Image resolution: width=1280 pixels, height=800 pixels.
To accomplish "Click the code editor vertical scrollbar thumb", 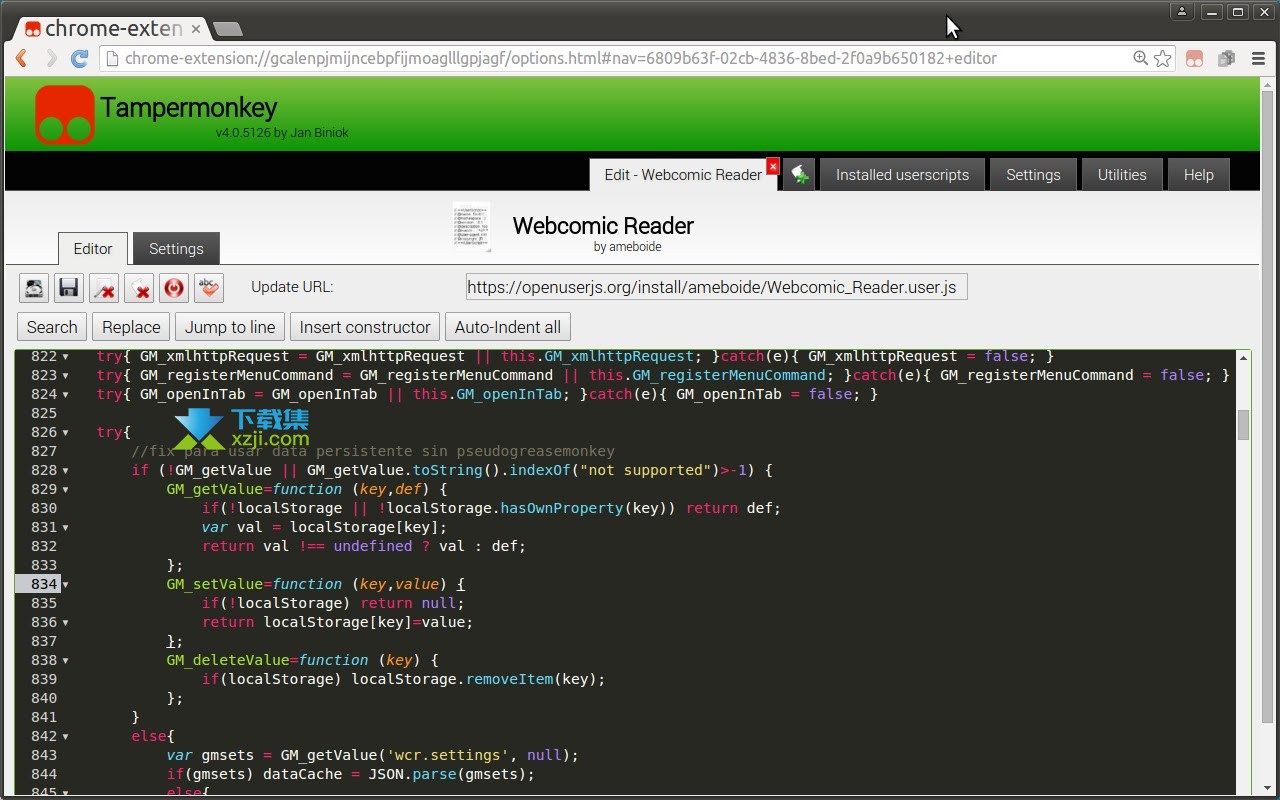I will [1243, 424].
